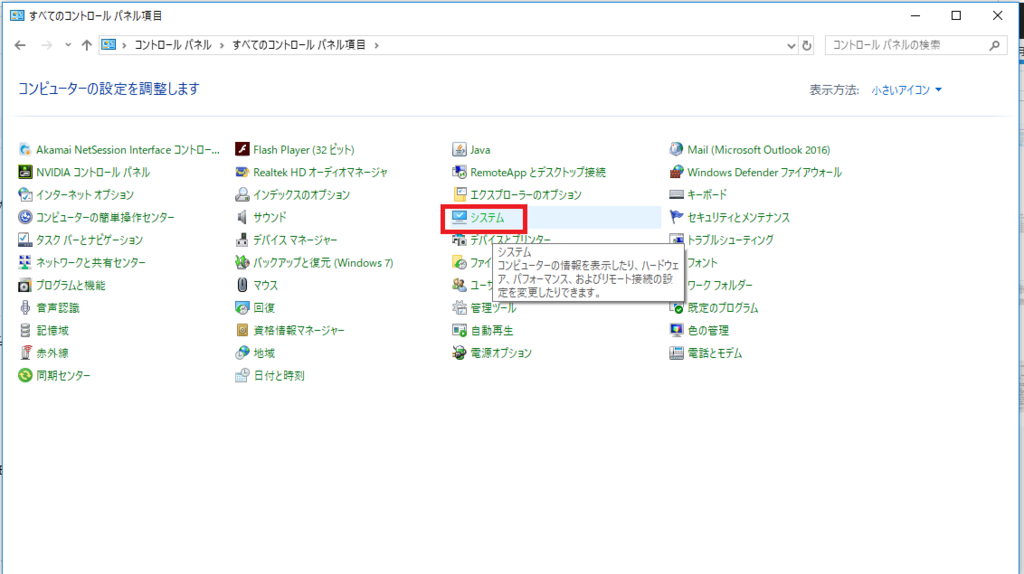Click the プログラムと機能 icon
This screenshot has height=574, width=1024.
[25, 285]
